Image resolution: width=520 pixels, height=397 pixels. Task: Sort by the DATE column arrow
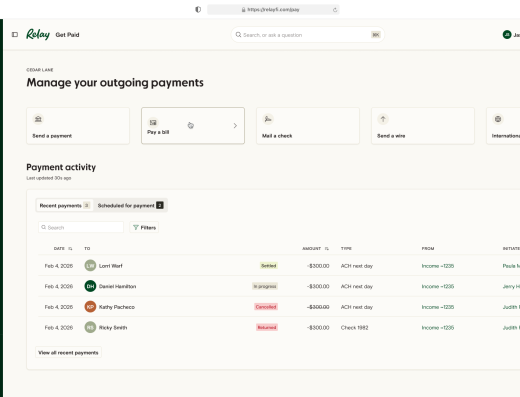pos(70,249)
